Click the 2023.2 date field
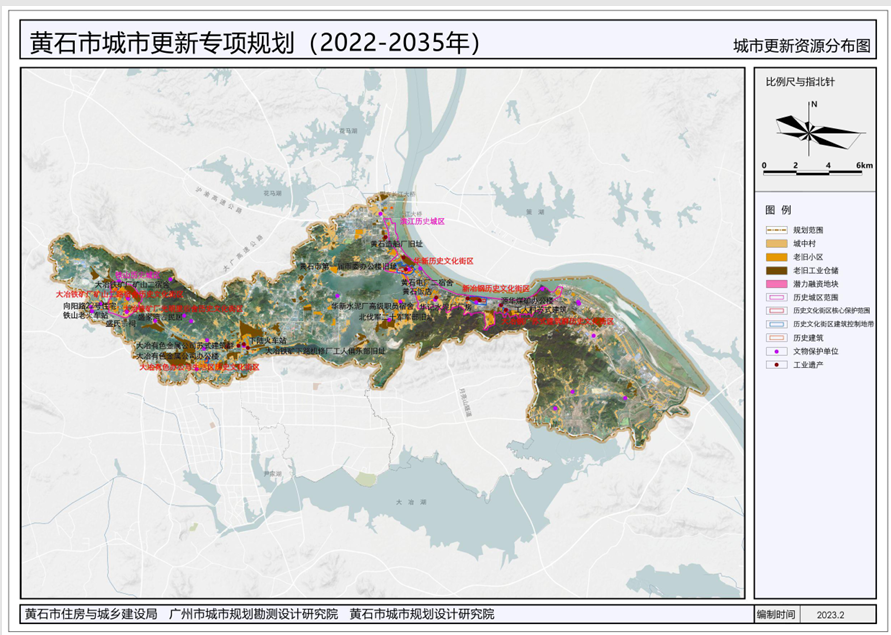The image size is (891, 635). (830, 615)
